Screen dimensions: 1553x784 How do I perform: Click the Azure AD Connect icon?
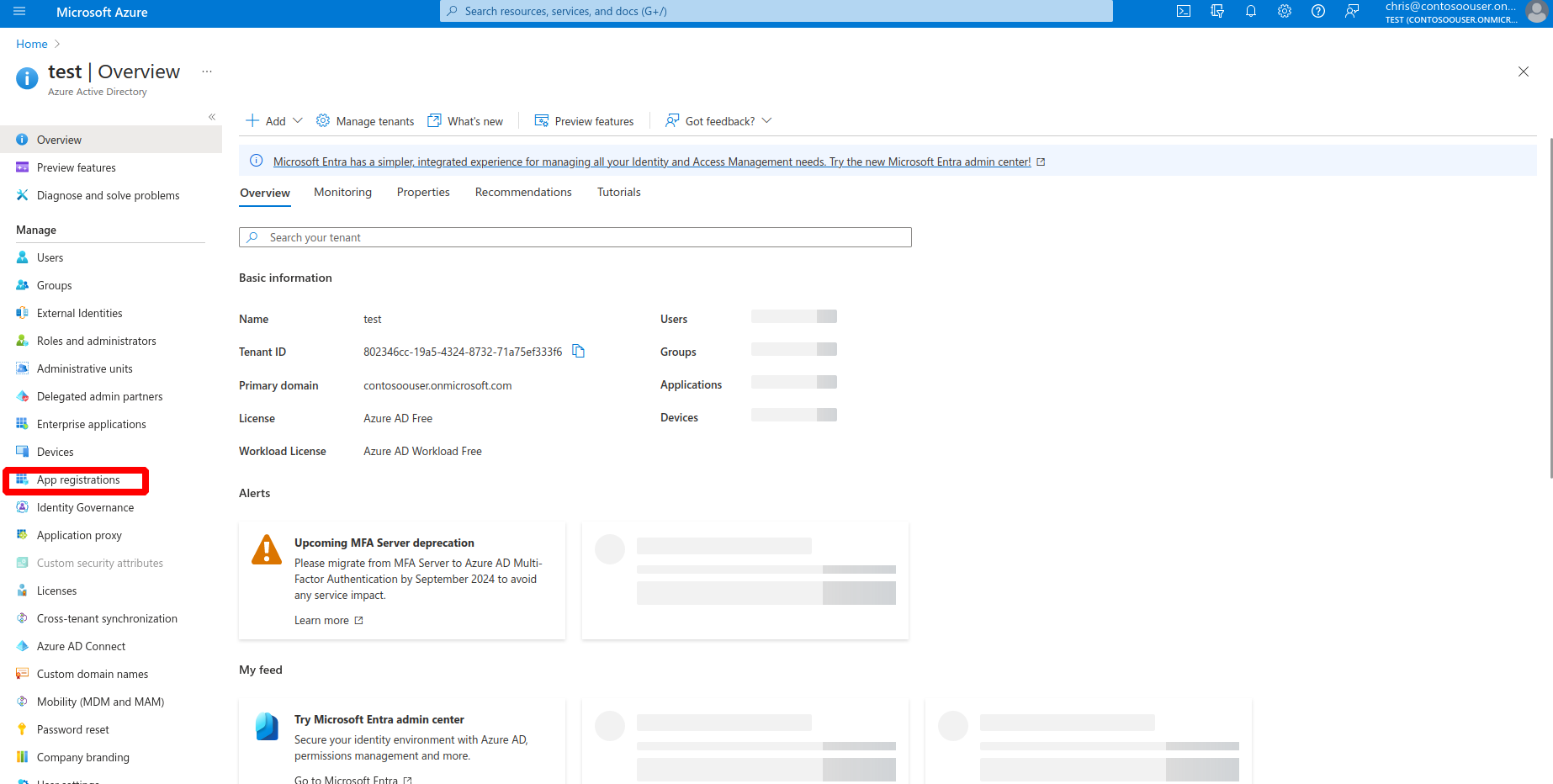point(23,646)
